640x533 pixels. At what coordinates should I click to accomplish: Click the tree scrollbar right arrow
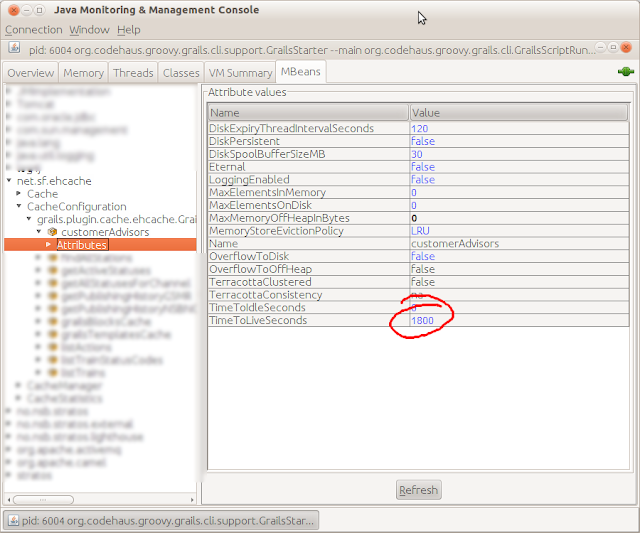(192, 500)
